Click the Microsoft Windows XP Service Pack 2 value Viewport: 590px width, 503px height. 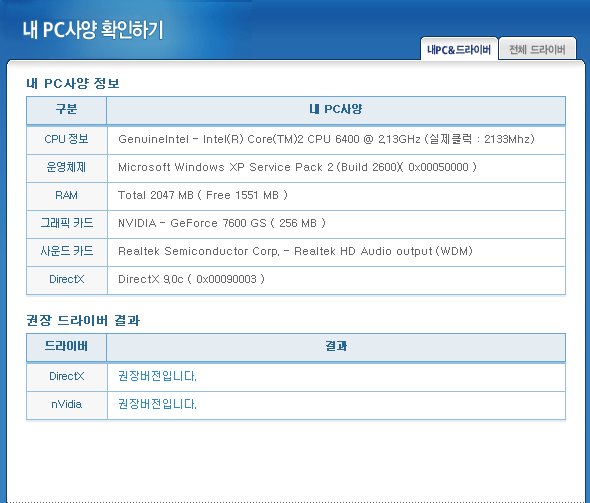click(x=297, y=167)
